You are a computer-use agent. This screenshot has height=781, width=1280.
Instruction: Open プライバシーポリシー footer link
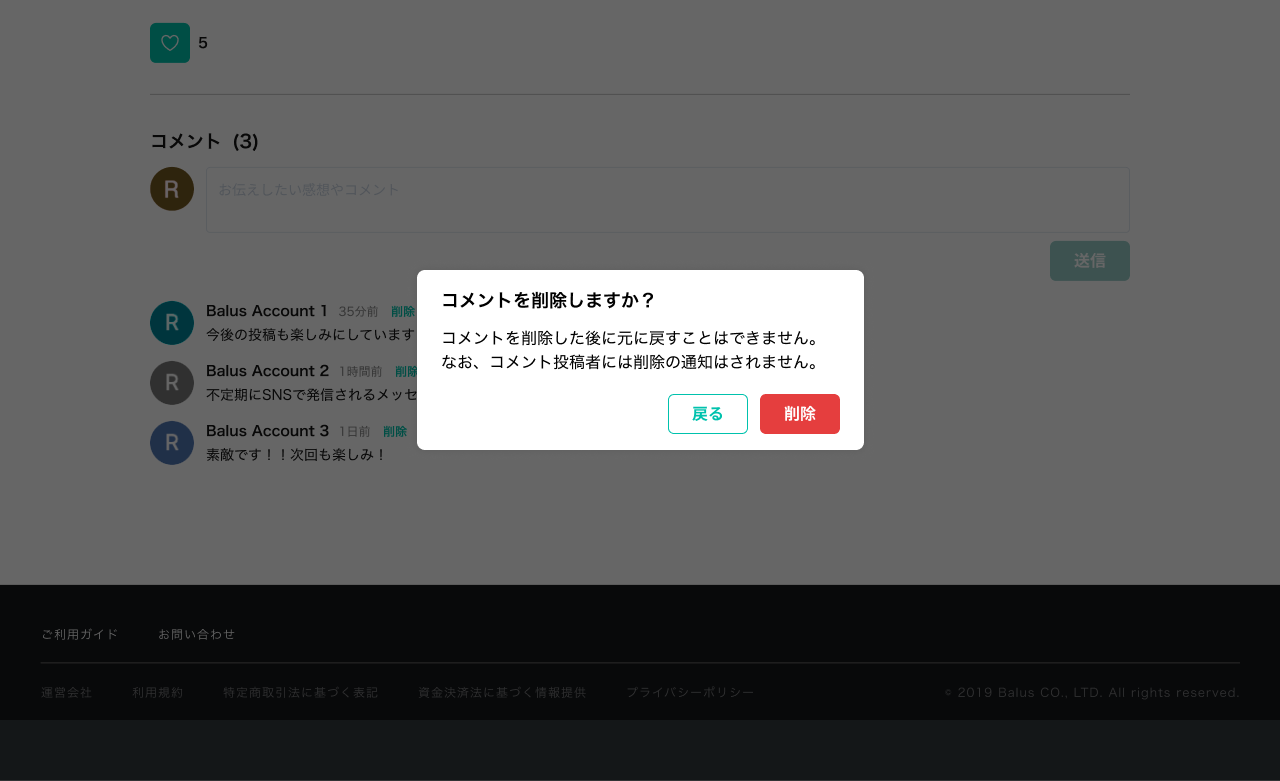point(690,692)
